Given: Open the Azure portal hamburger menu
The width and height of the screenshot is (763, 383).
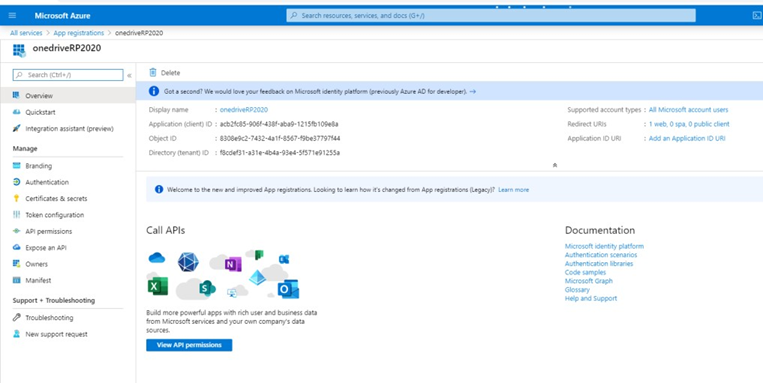Looking at the screenshot, I should tap(12, 16).
